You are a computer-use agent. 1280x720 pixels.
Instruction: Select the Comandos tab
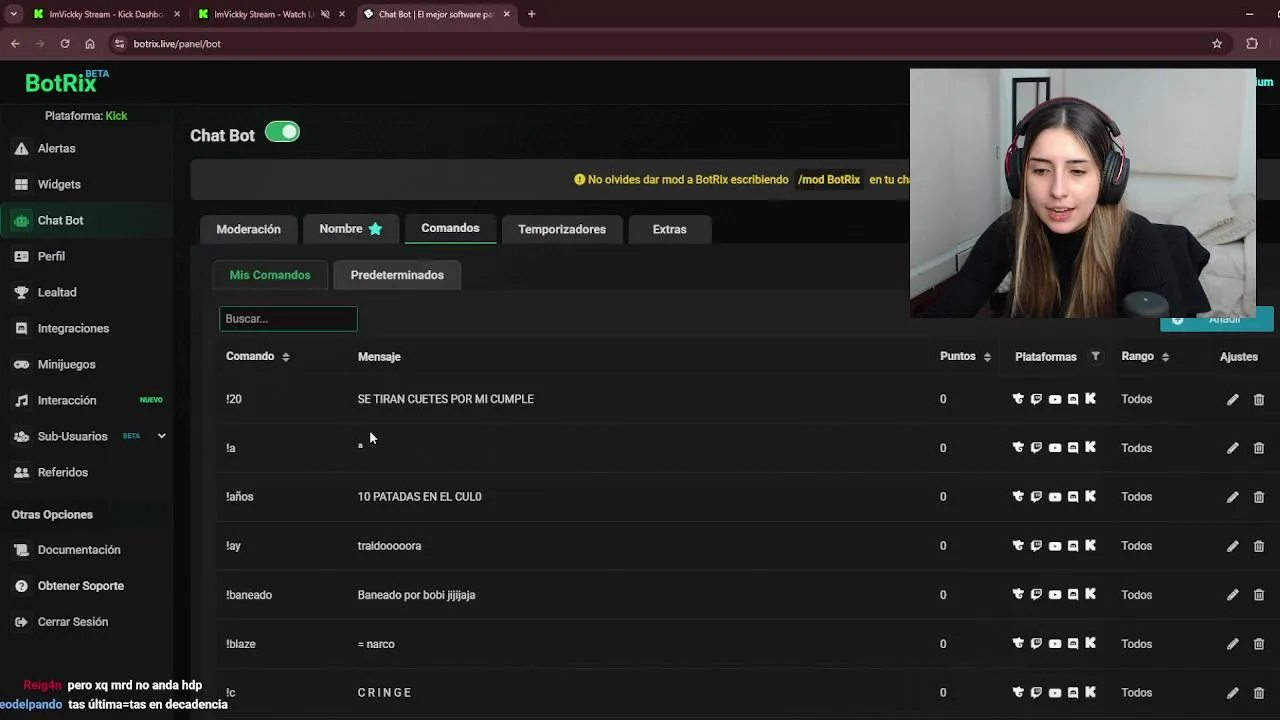(450, 228)
